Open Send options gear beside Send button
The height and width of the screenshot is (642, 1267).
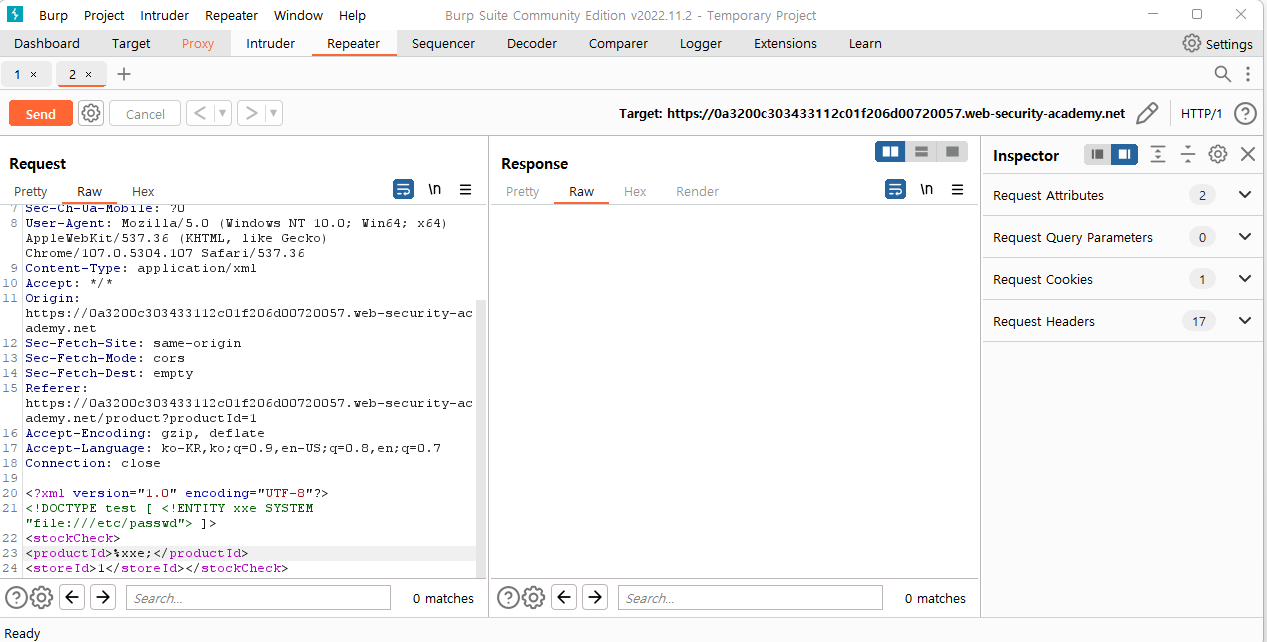click(91, 113)
